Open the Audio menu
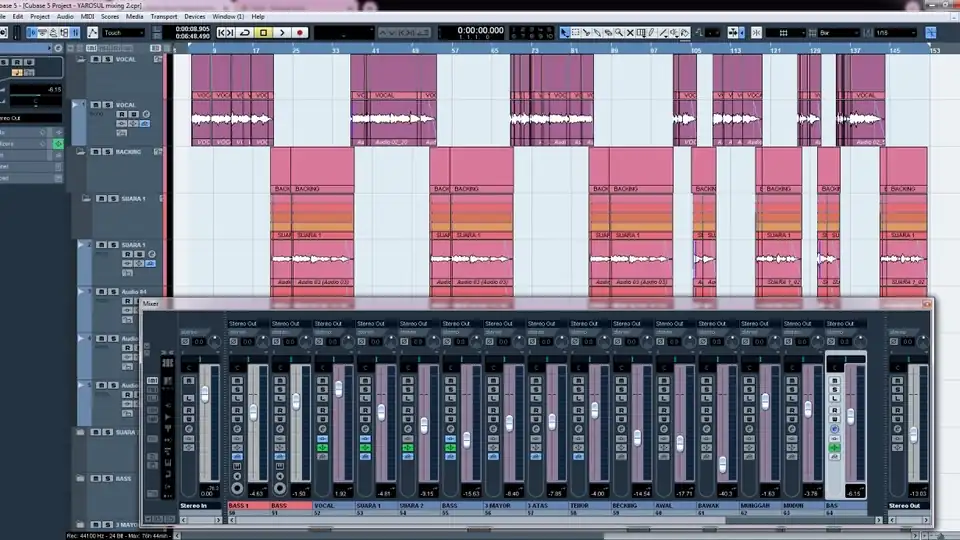The height and width of the screenshot is (540, 960). tap(65, 17)
